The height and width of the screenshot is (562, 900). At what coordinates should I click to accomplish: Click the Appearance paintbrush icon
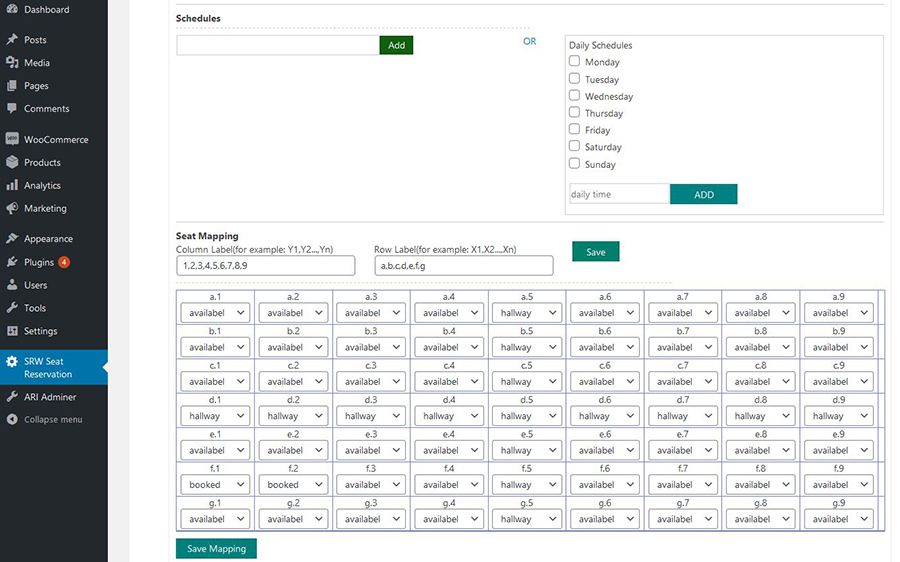pyautogui.click(x=12, y=239)
